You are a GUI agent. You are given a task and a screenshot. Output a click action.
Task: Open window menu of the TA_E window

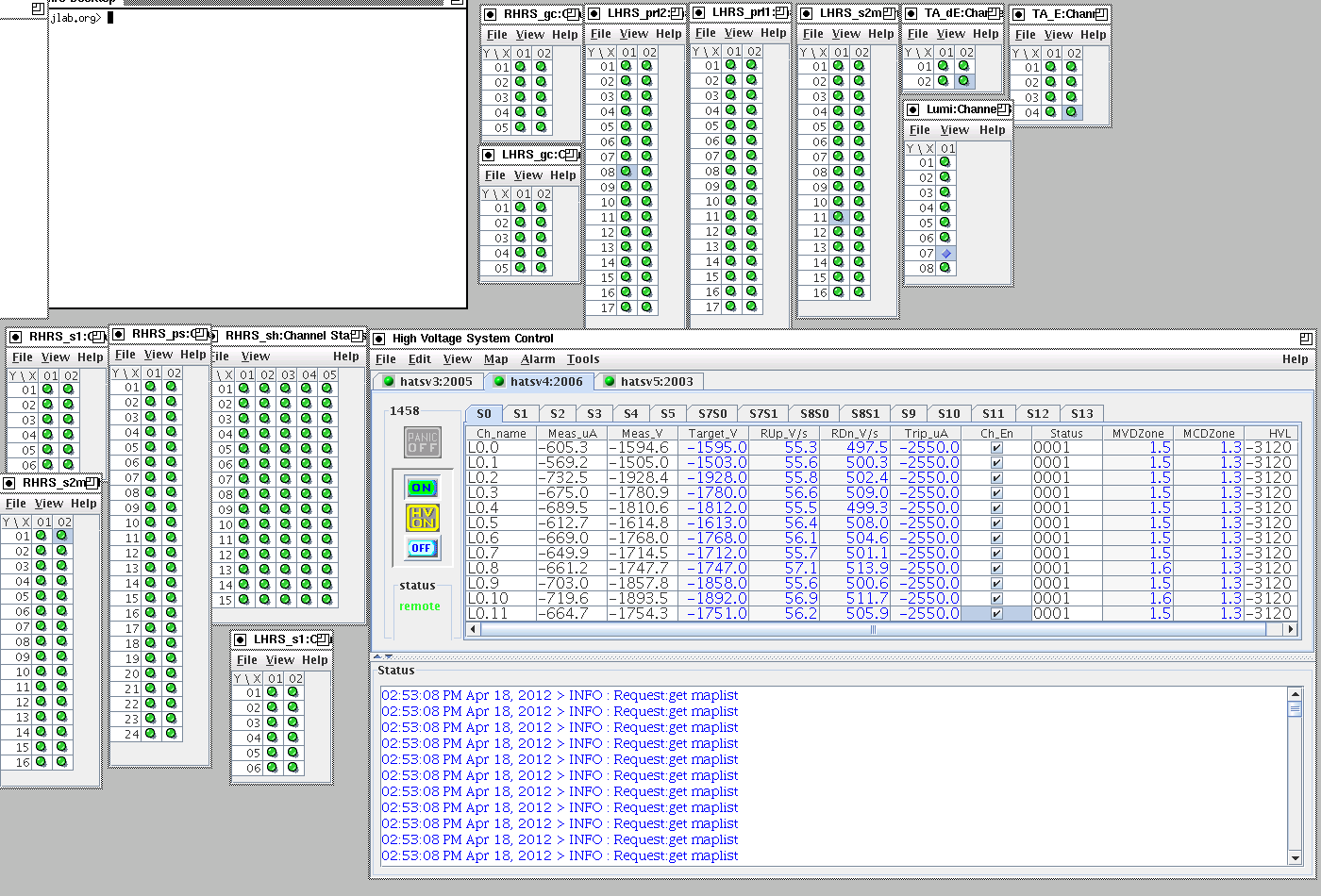[1018, 14]
